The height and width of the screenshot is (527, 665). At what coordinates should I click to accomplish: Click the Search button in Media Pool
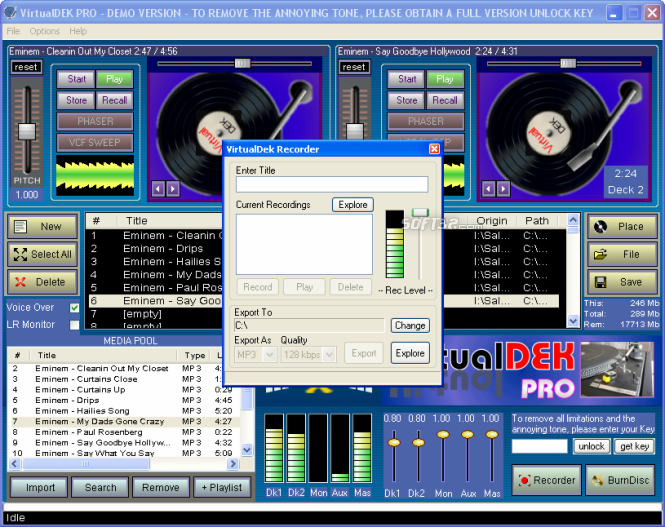click(101, 488)
